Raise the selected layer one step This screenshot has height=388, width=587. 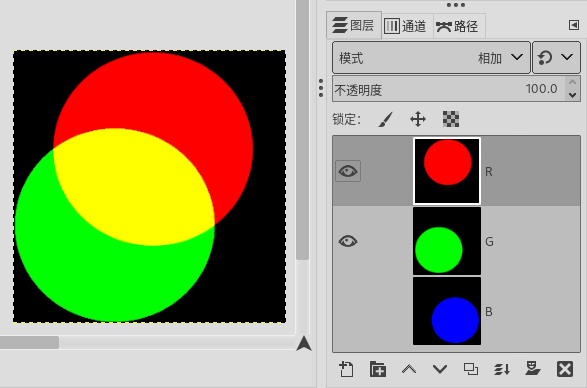409,370
